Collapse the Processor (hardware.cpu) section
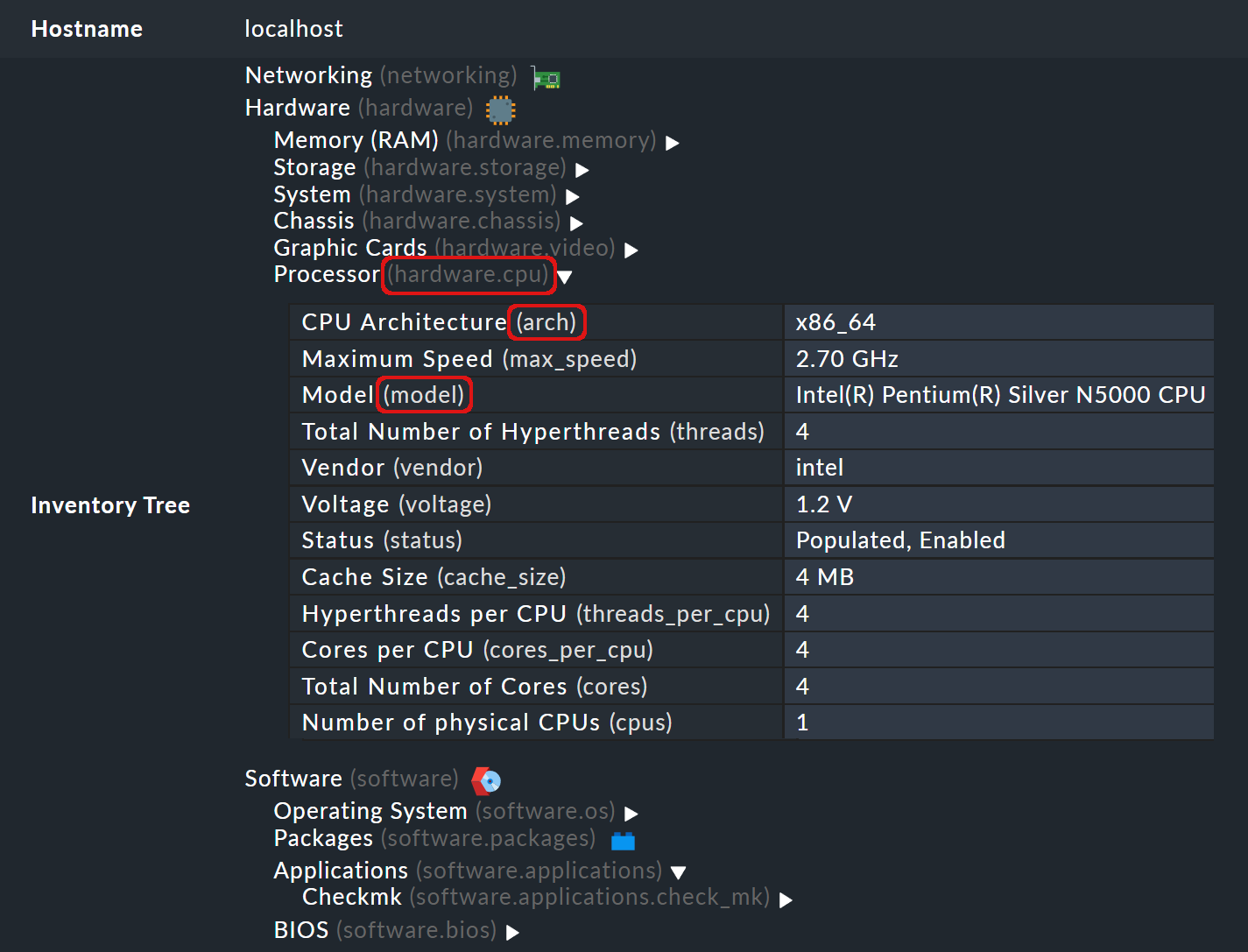Viewport: 1248px width, 952px height. pyautogui.click(x=566, y=277)
